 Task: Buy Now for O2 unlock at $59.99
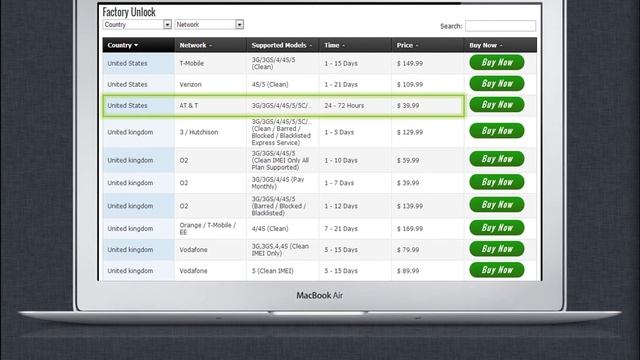[497, 159]
